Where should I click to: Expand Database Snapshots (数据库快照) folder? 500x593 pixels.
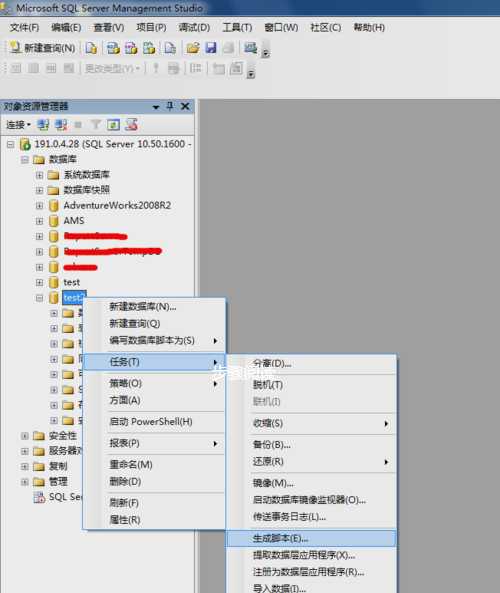[39, 190]
